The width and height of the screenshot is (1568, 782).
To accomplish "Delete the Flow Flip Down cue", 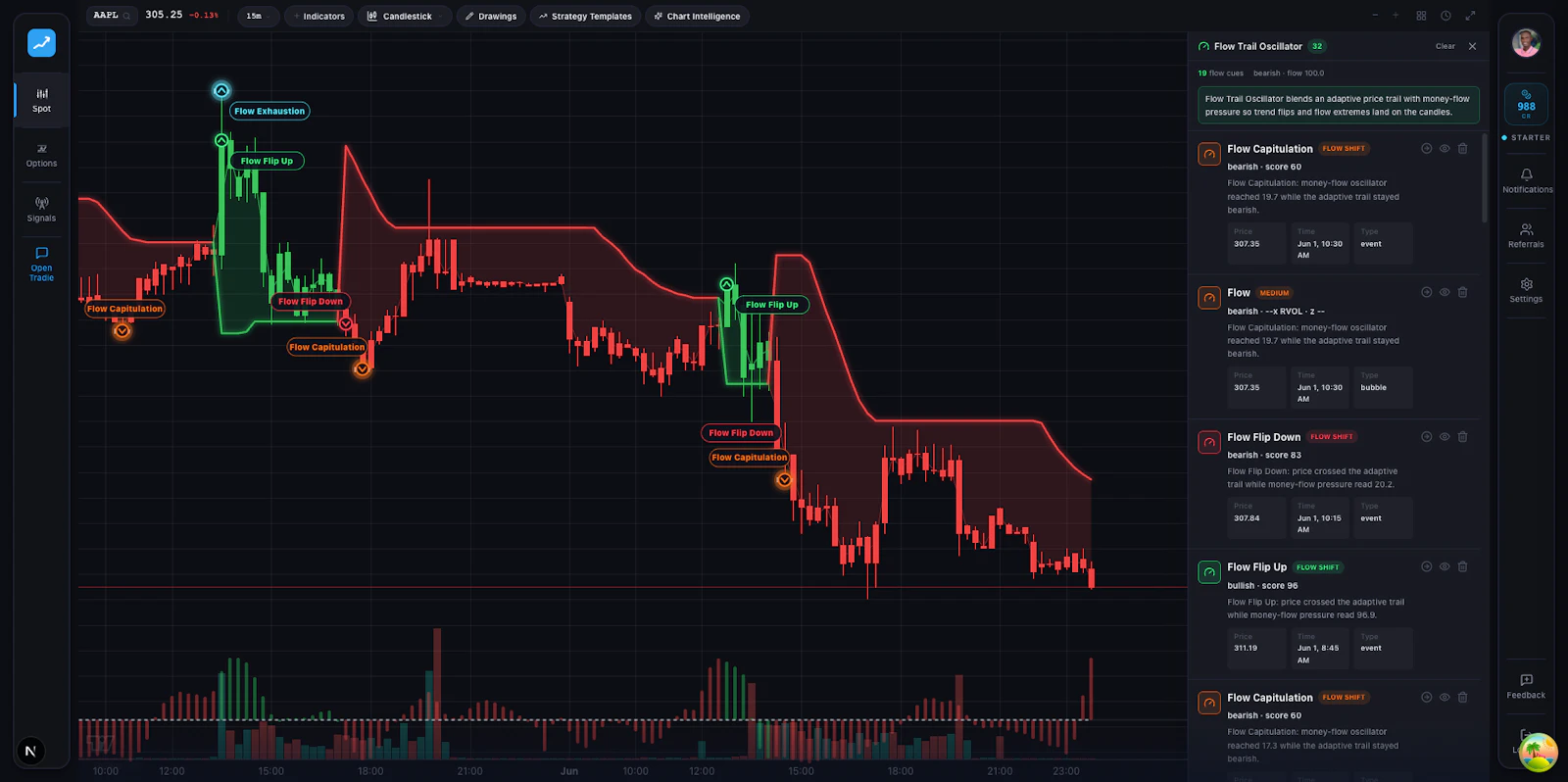I will [x=1462, y=437].
